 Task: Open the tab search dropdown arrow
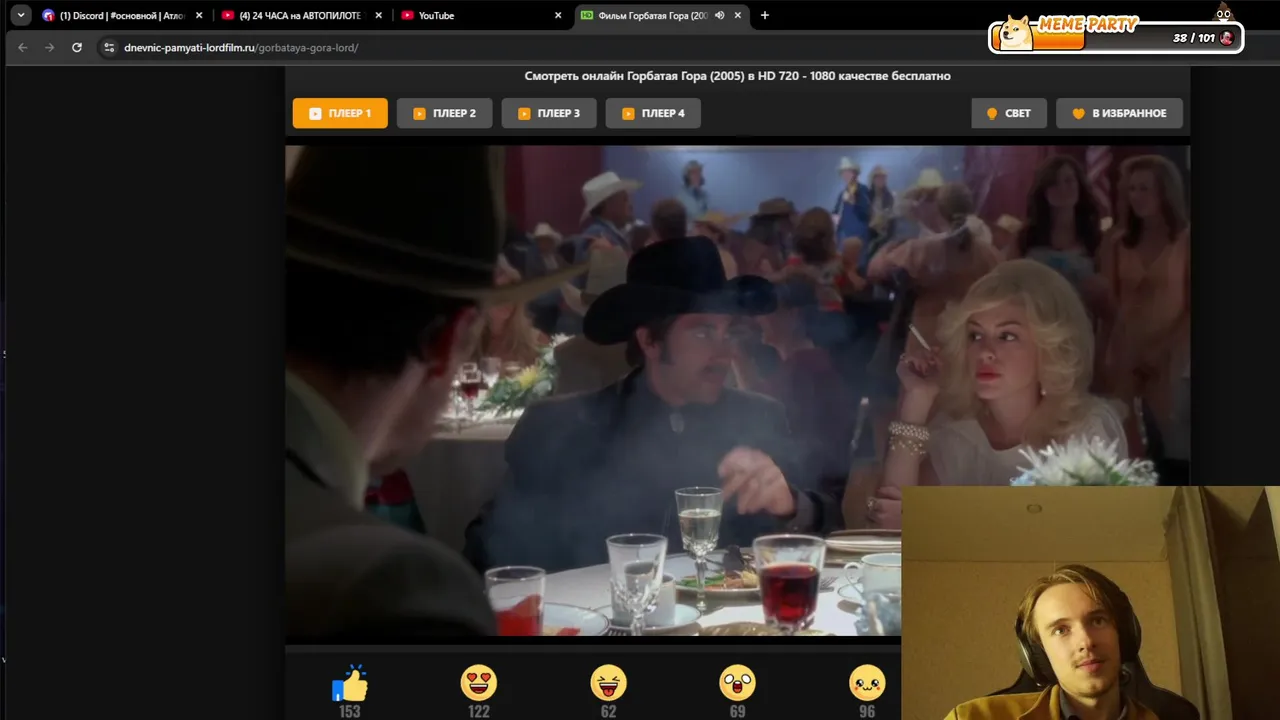point(20,15)
